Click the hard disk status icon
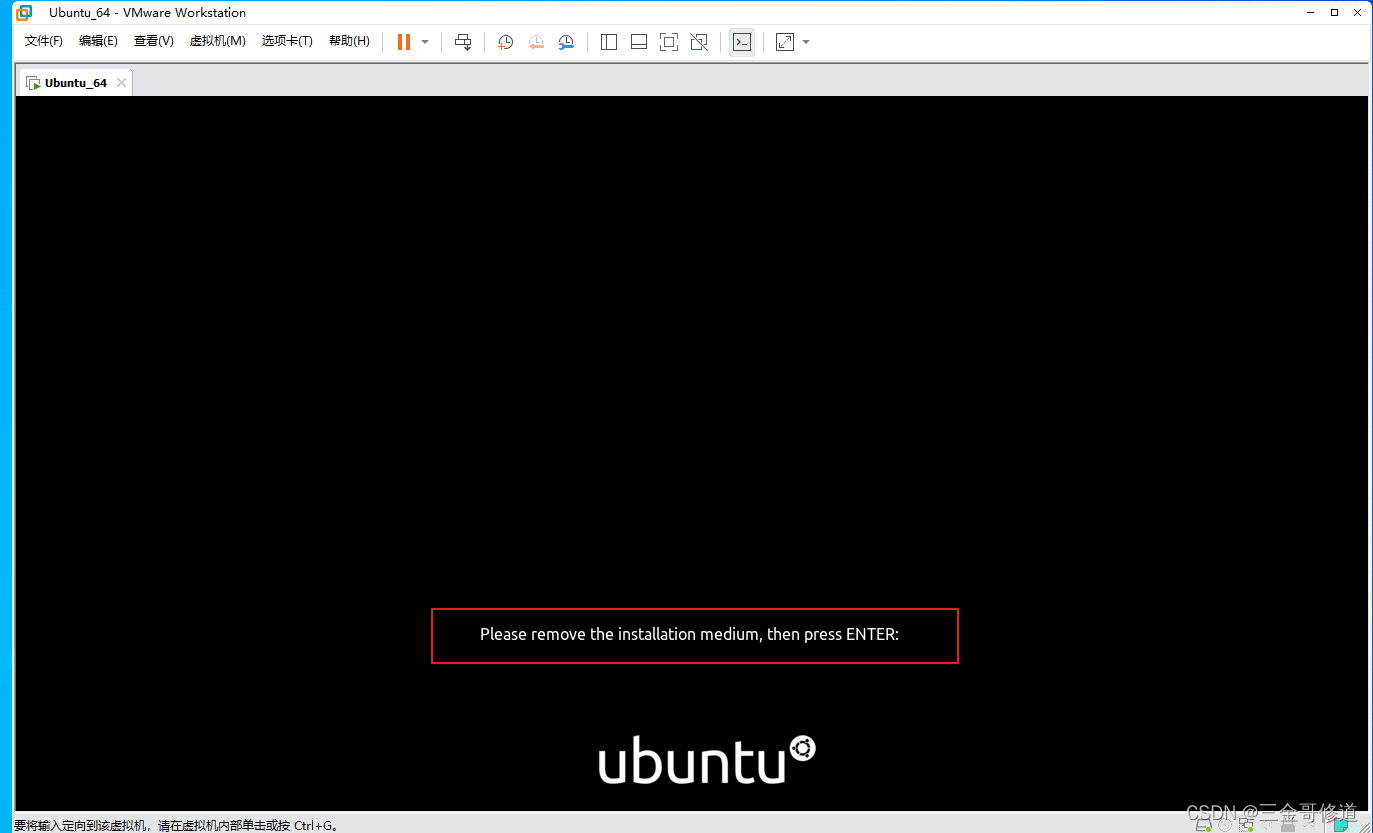Viewport: 1373px width, 833px height. tap(1203, 825)
